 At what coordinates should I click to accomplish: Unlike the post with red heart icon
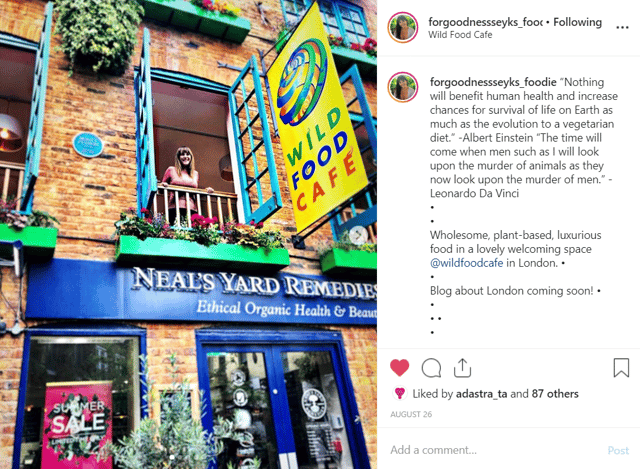coord(399,367)
